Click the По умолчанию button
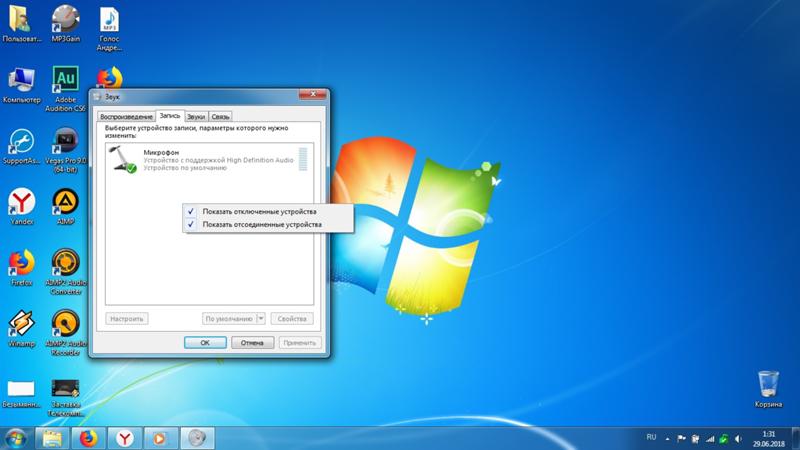The width and height of the screenshot is (800, 450). pos(229,319)
